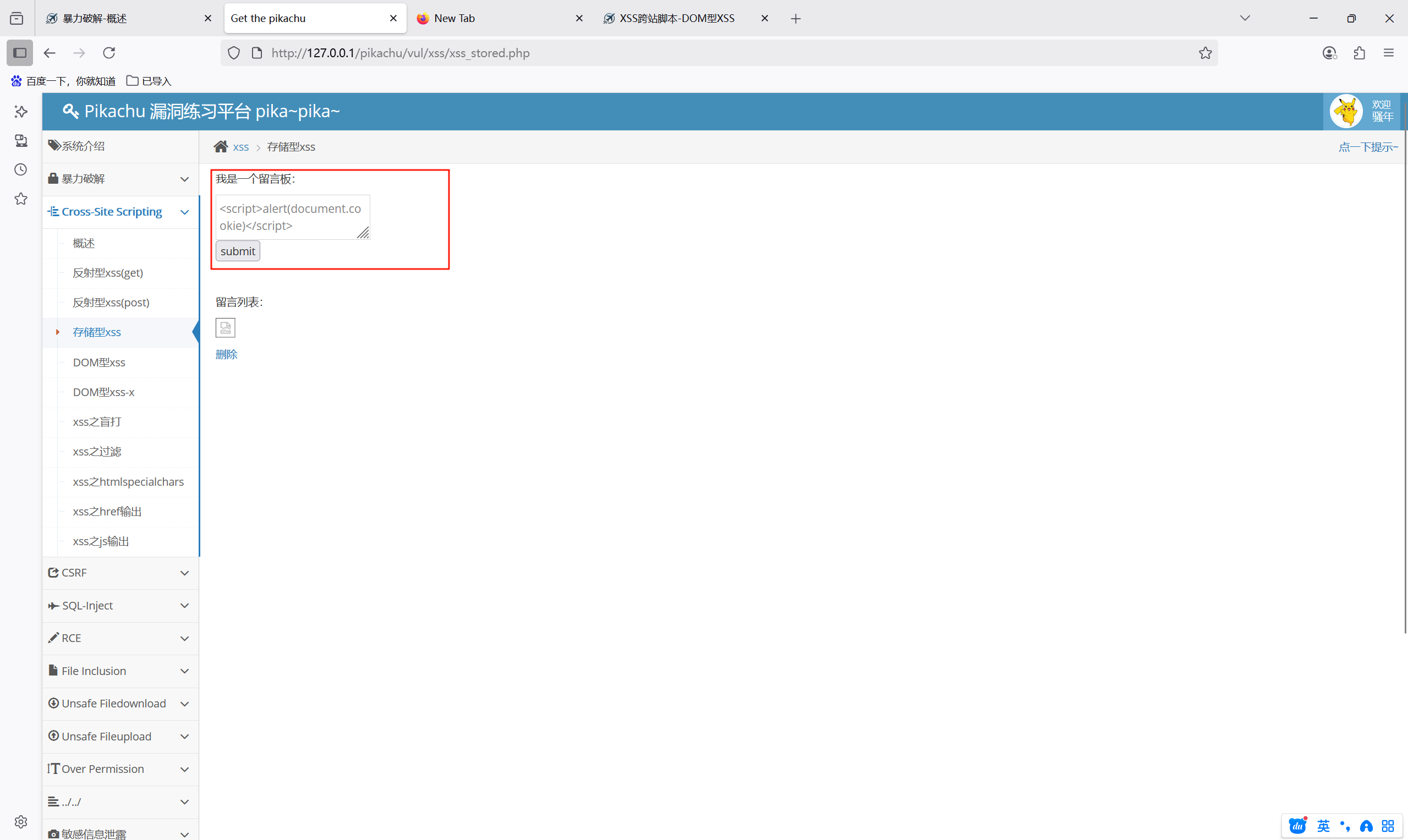
Task: Switch IME language with 英 indicator
Action: pyautogui.click(x=1323, y=826)
